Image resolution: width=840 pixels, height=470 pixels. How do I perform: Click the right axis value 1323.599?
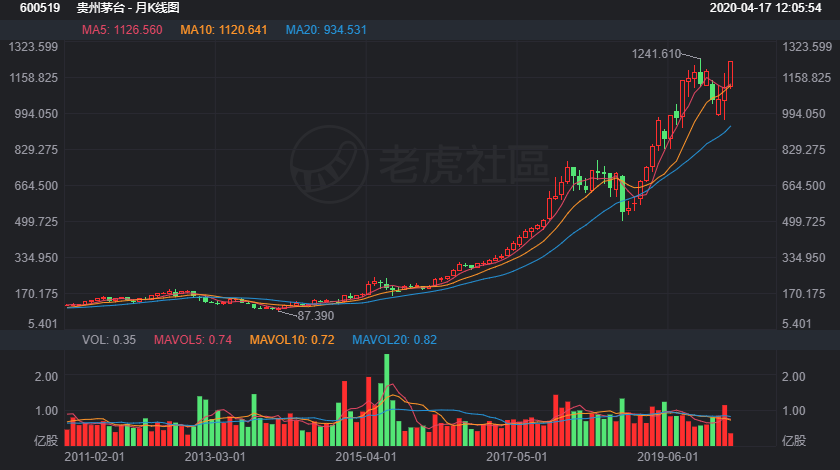[x=807, y=47]
